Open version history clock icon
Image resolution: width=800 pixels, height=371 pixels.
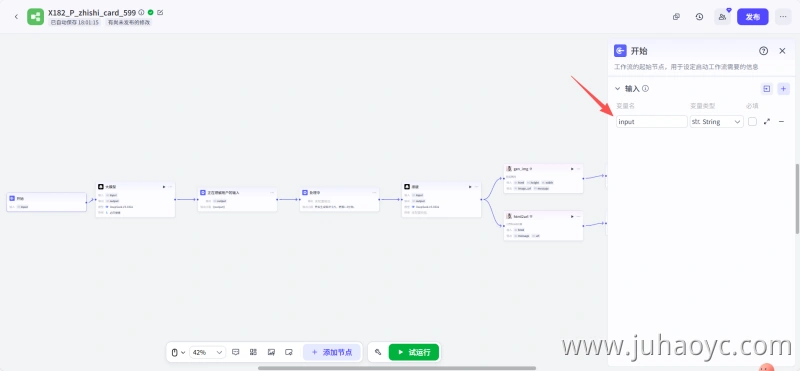699,17
